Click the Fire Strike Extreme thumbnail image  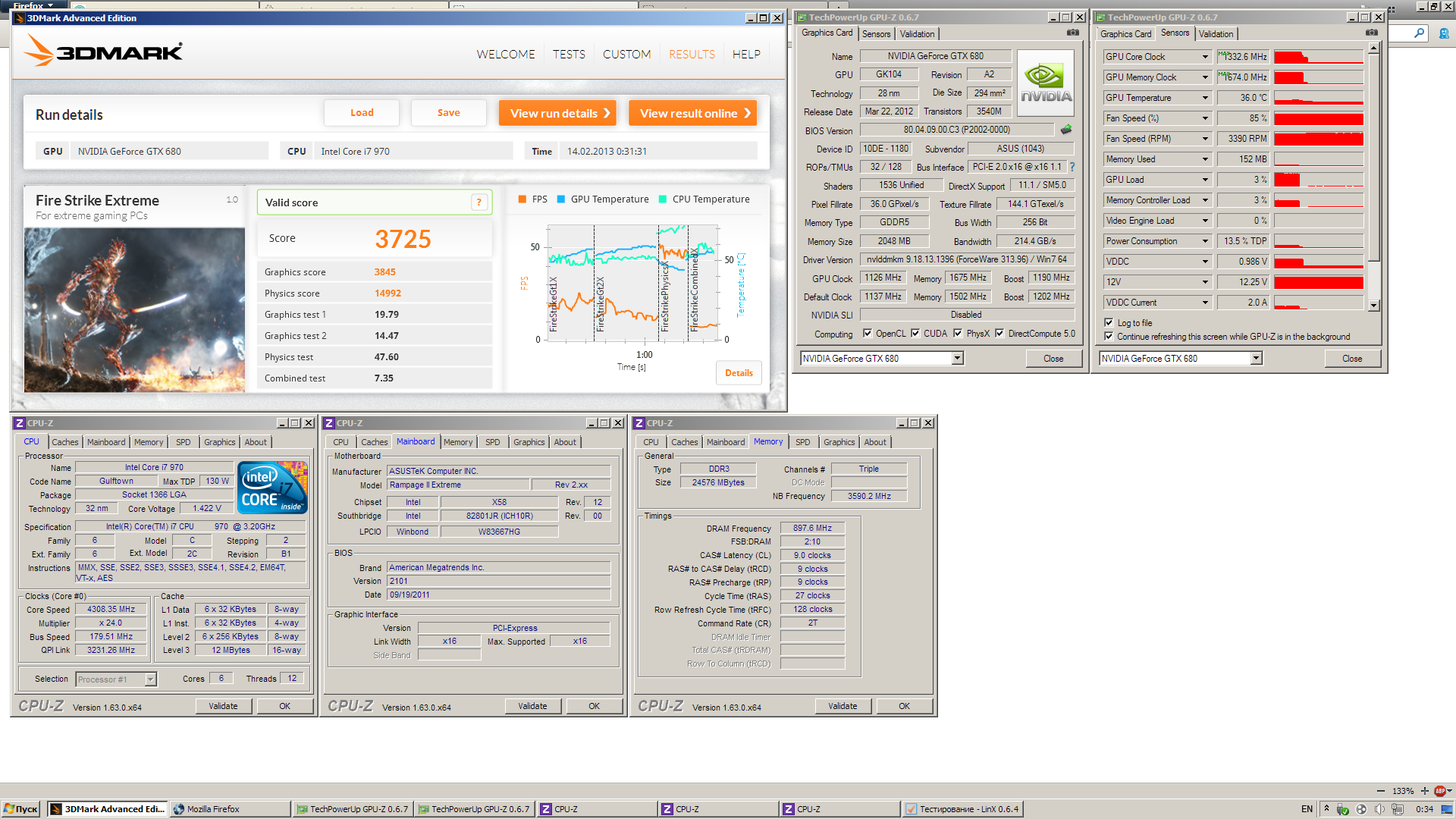(x=134, y=309)
